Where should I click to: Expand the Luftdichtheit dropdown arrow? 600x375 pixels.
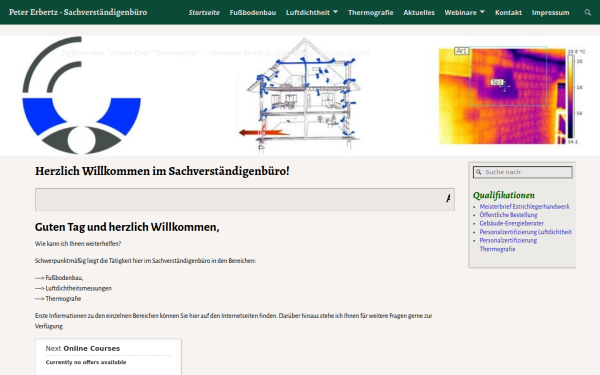click(x=336, y=12)
